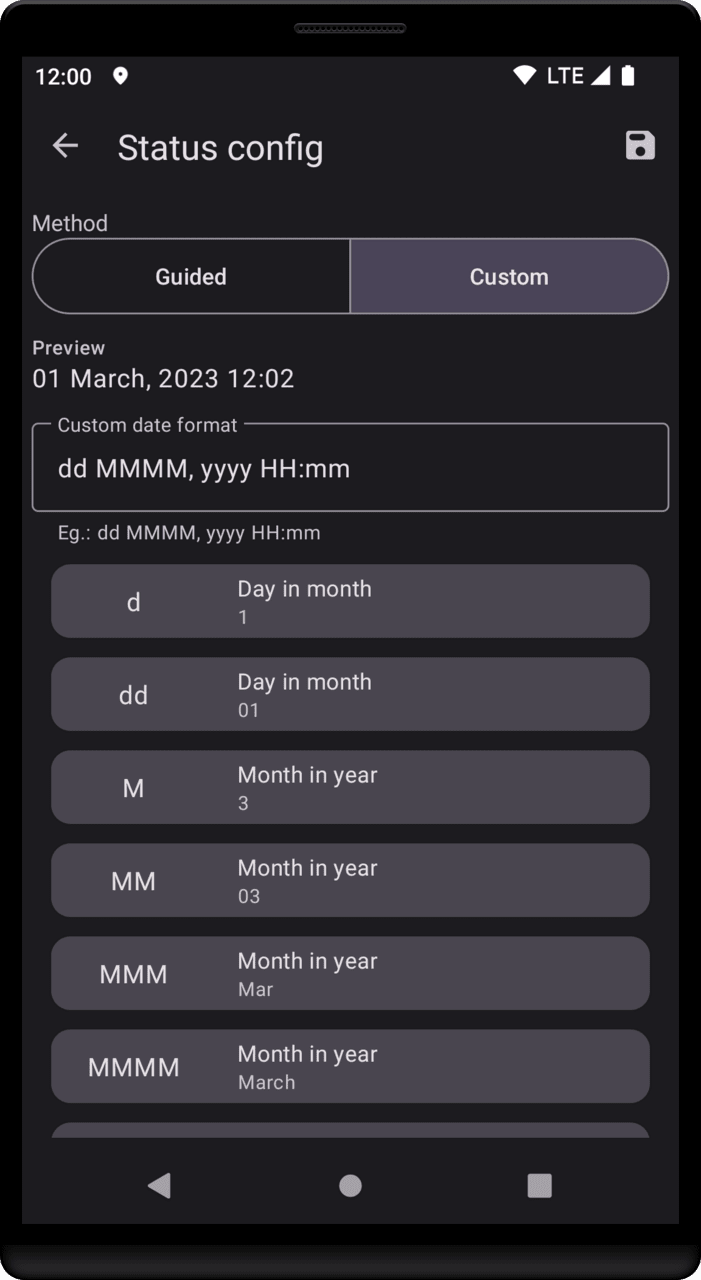Switch to the Guided method
This screenshot has height=1280, width=701.
[x=191, y=277]
